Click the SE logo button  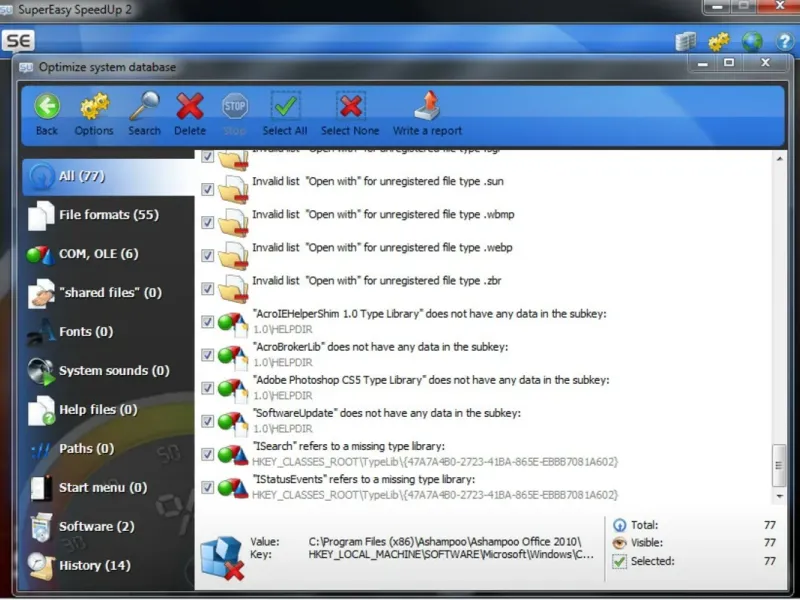[x=18, y=40]
